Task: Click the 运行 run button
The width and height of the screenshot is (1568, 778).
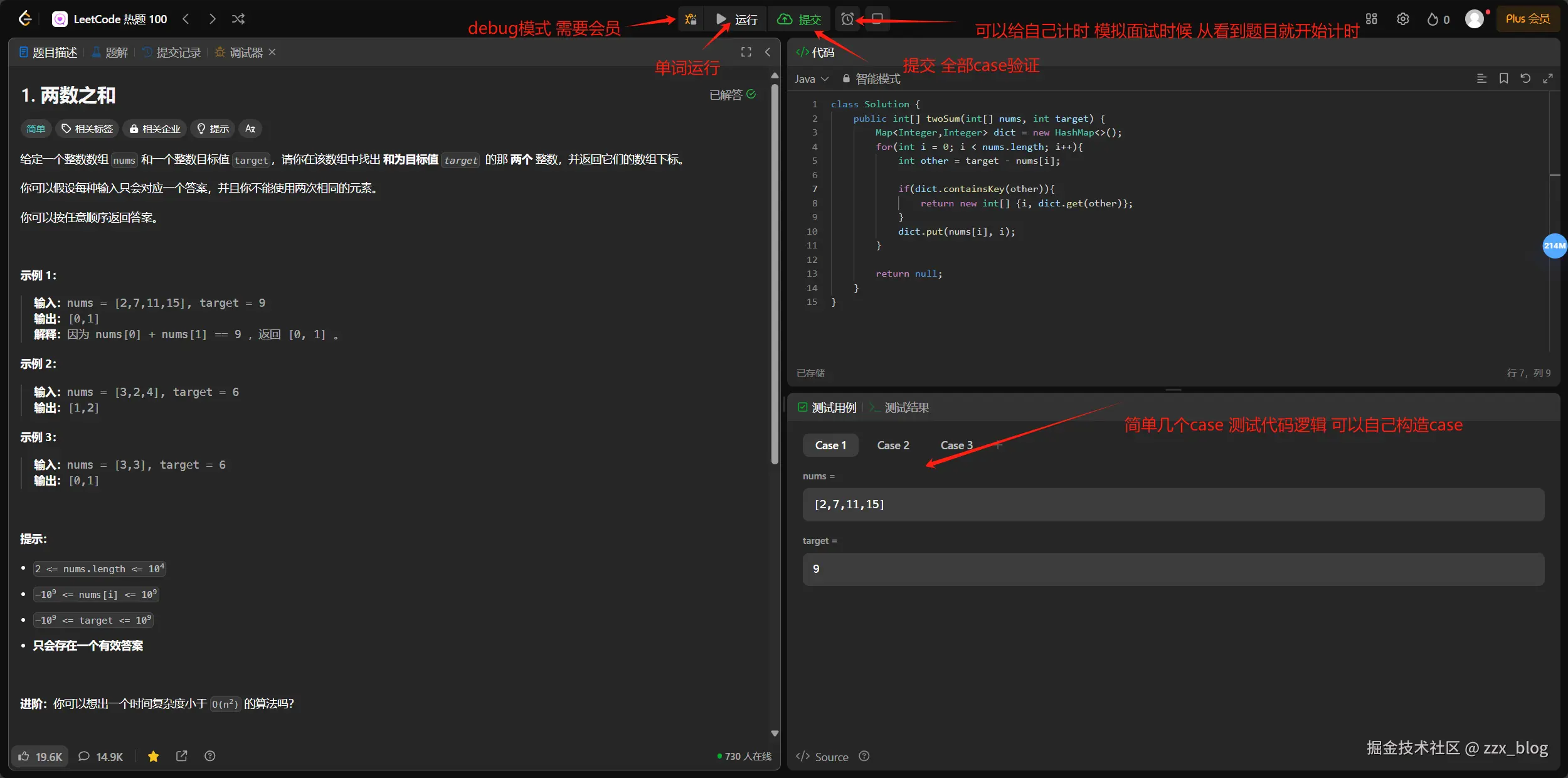Action: pyautogui.click(x=737, y=19)
